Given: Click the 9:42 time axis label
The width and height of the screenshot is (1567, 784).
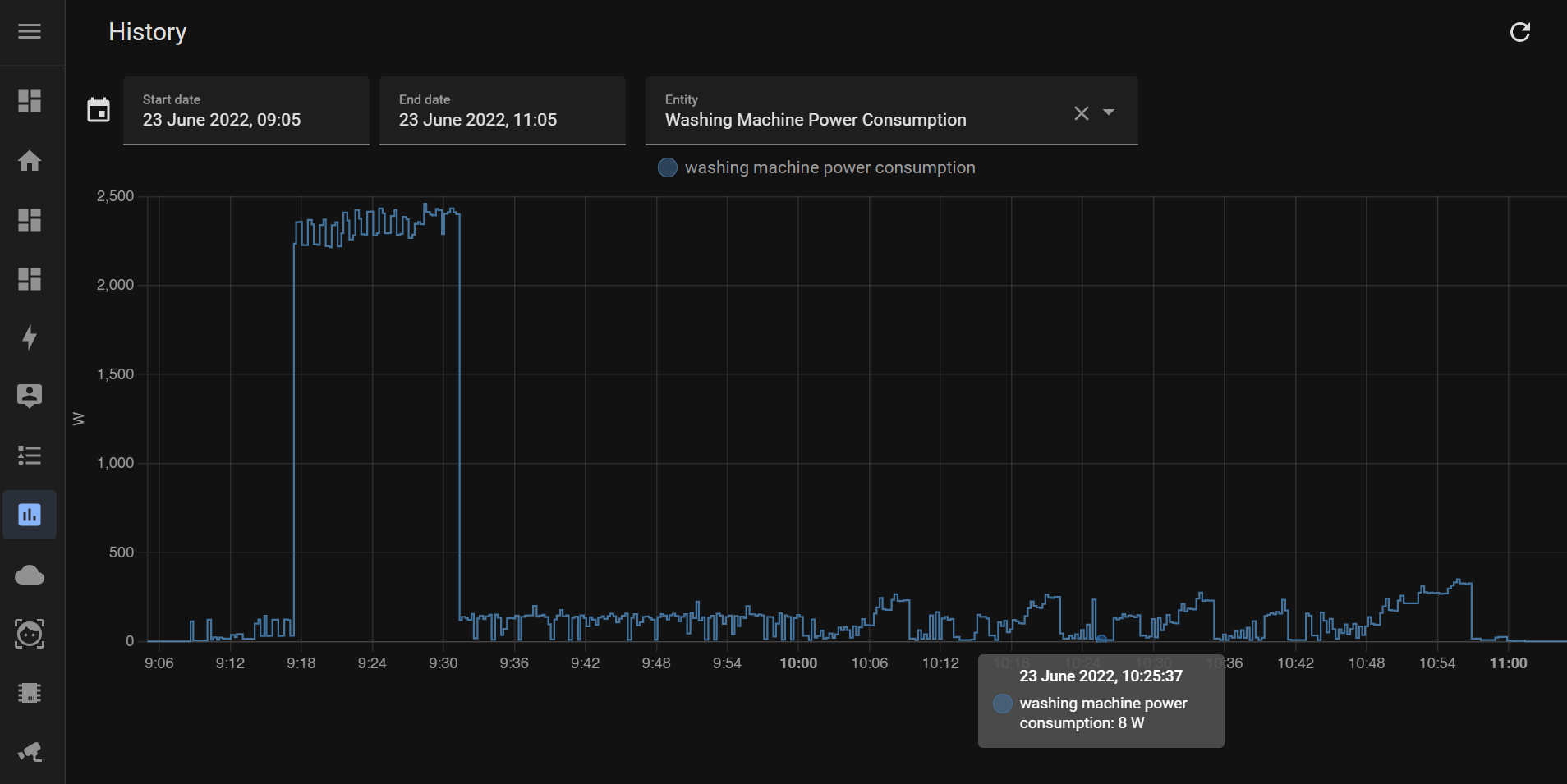Looking at the screenshot, I should click(586, 663).
